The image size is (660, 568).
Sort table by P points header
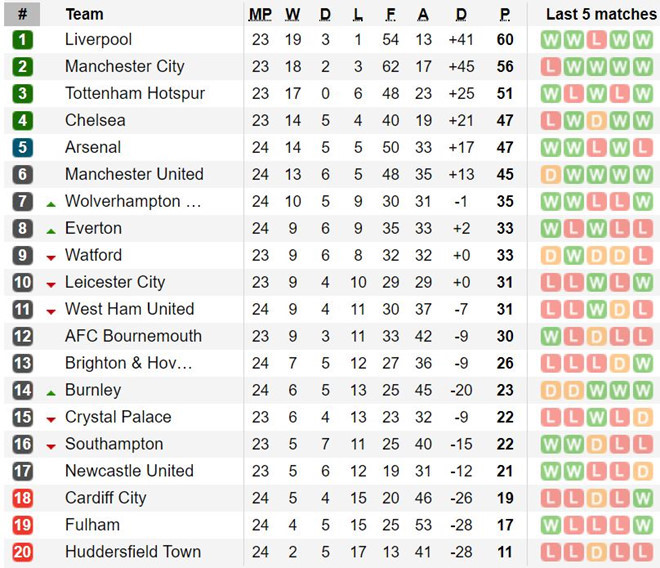click(x=505, y=14)
